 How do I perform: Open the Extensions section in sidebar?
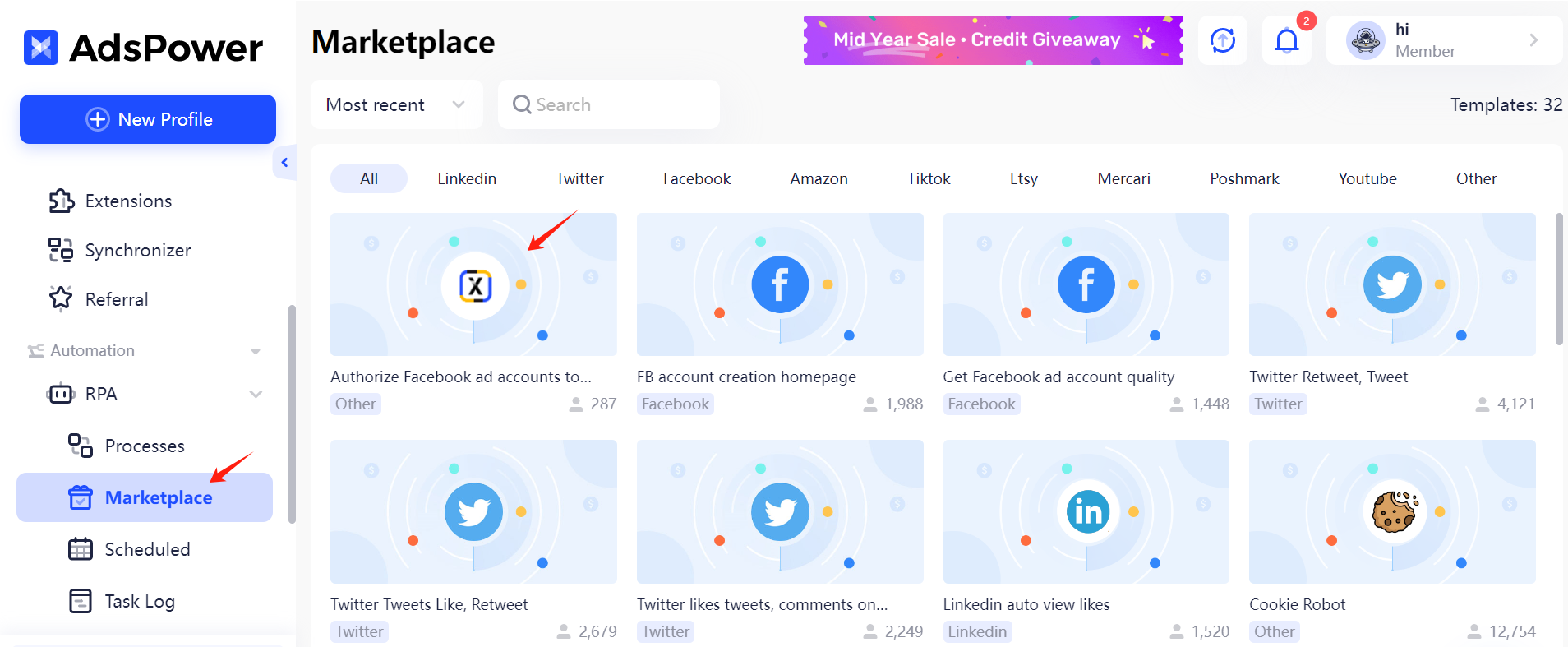pyautogui.click(x=127, y=201)
